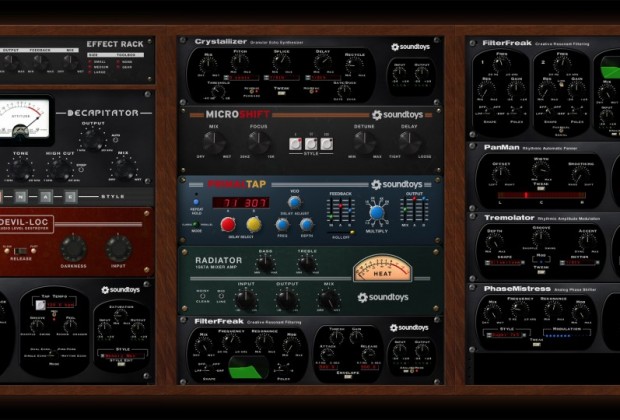Click the Soundtoys logo on Crystallizer
This screenshot has width=620, height=420.
[410, 47]
